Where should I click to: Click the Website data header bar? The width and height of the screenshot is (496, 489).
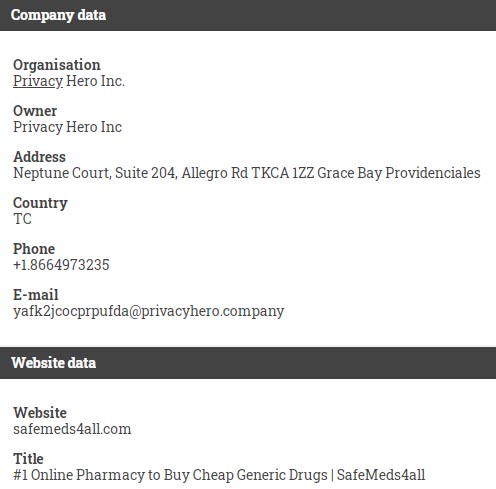[x=248, y=363]
